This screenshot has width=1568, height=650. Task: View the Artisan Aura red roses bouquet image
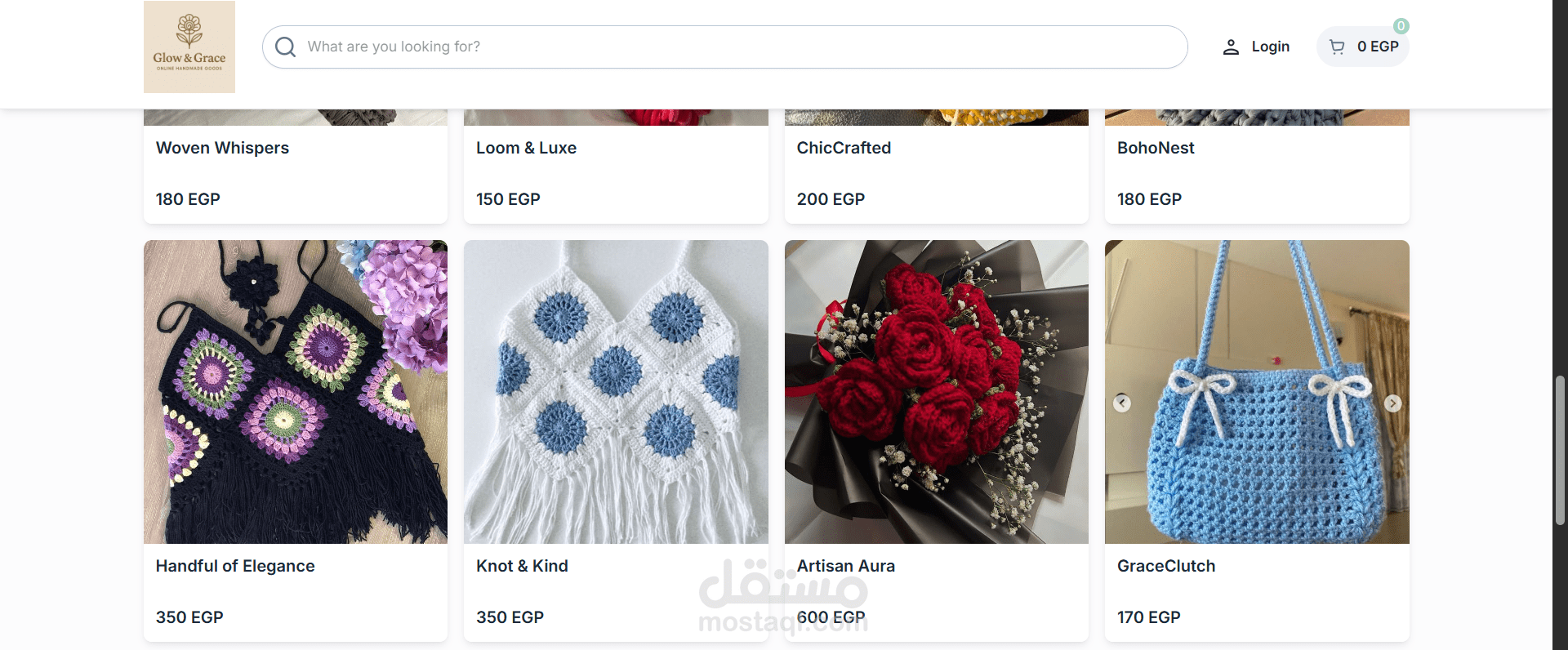[937, 392]
